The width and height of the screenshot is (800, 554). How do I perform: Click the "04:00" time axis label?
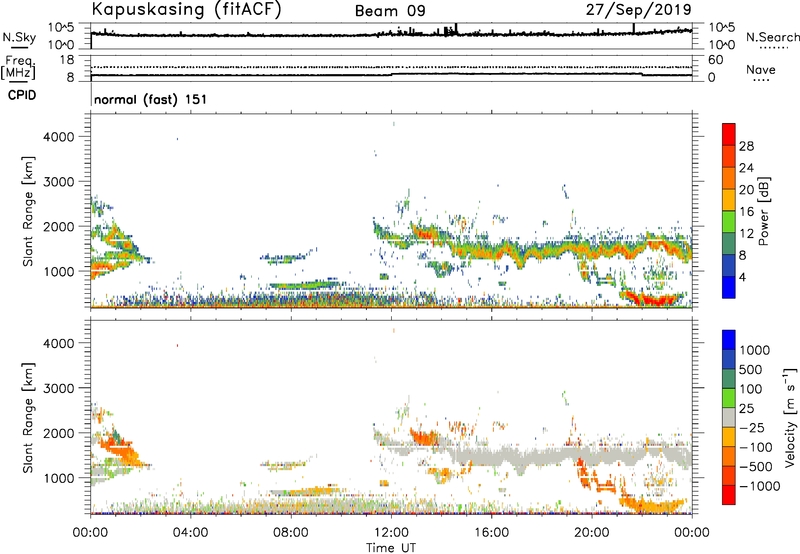(x=190, y=533)
